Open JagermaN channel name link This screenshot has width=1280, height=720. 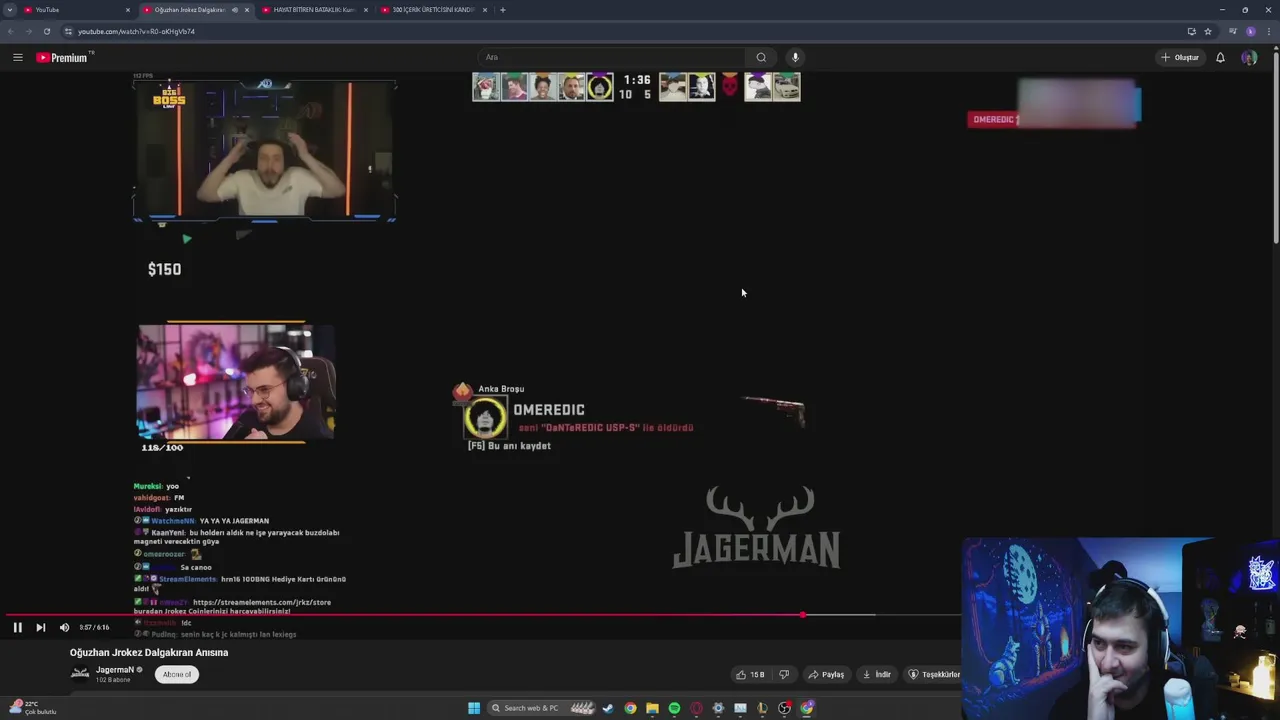point(115,670)
